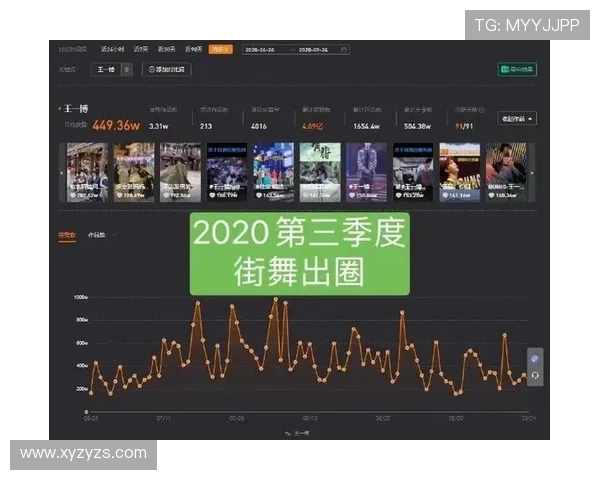Select the 近90天 time range
600x480 pixels.
point(193,49)
